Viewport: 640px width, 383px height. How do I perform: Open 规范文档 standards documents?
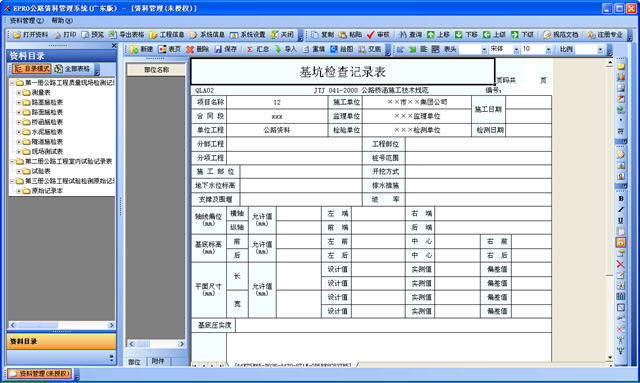pyautogui.click(x=561, y=35)
